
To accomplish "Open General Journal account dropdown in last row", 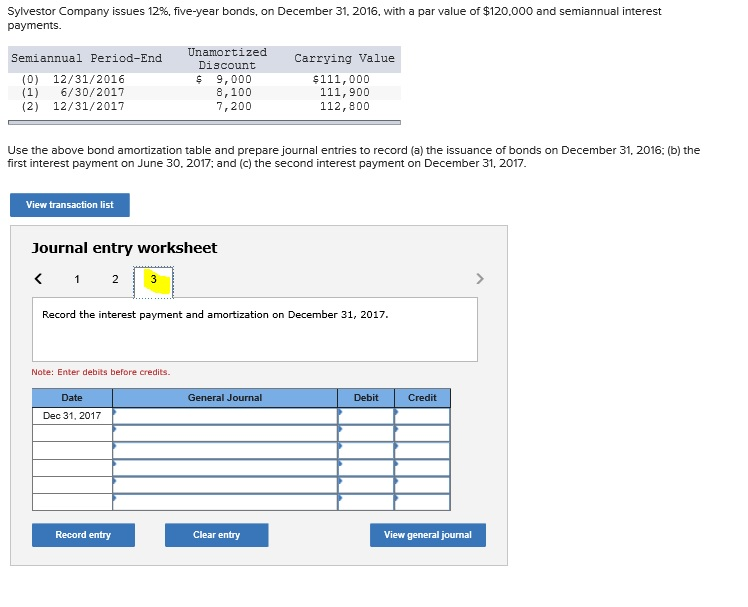I will [x=225, y=502].
